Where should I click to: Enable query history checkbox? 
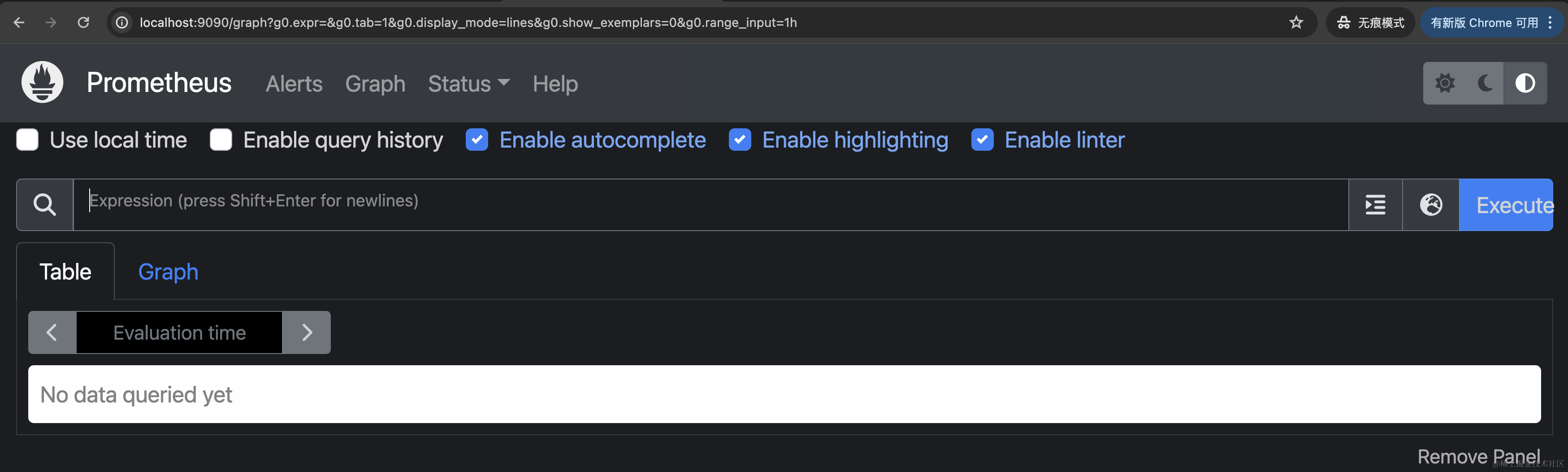221,140
